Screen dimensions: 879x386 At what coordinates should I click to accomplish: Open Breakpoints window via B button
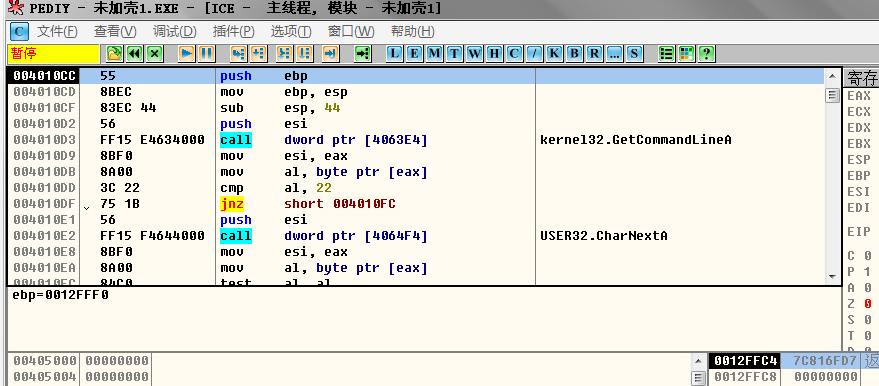pos(574,54)
